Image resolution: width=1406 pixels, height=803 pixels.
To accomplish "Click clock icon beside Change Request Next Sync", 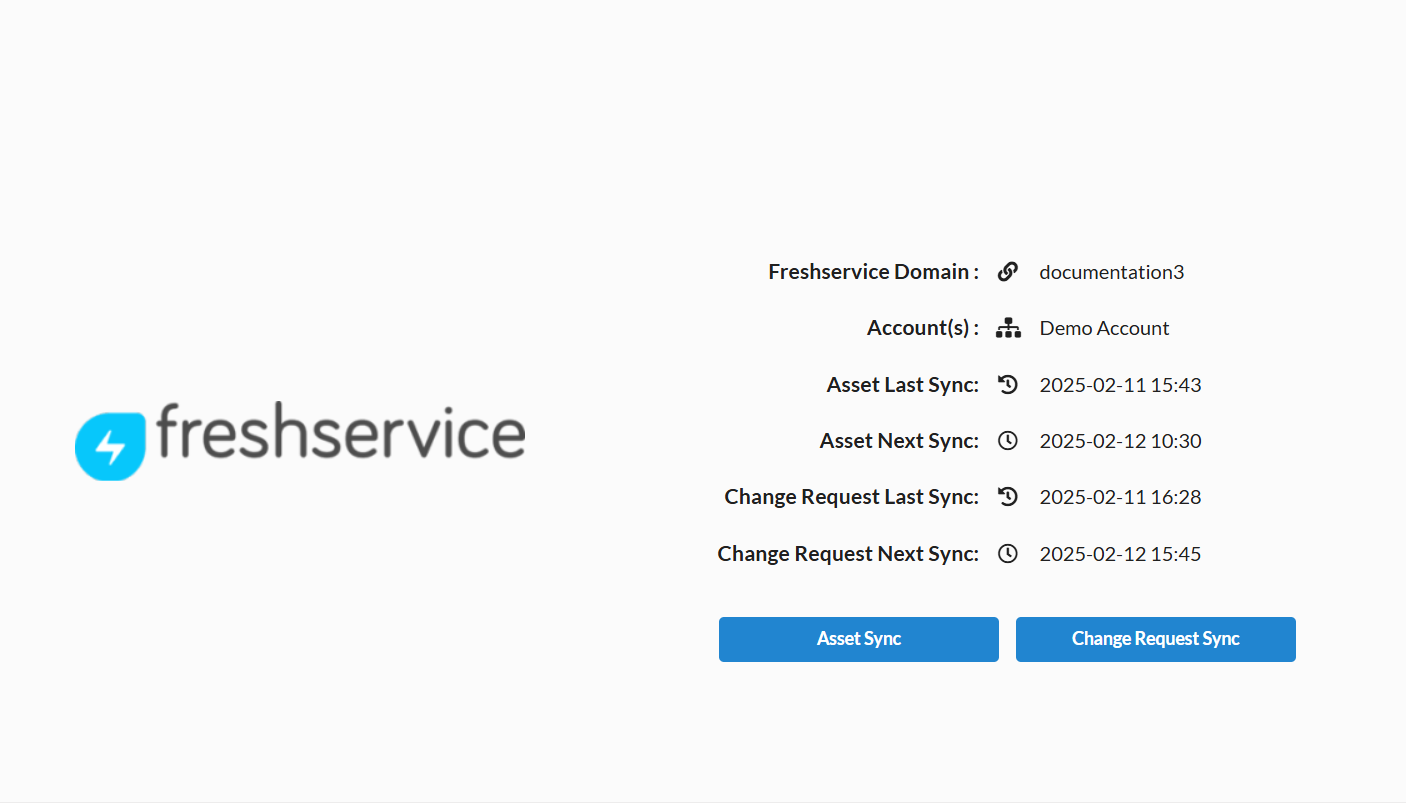I will (x=1007, y=554).
